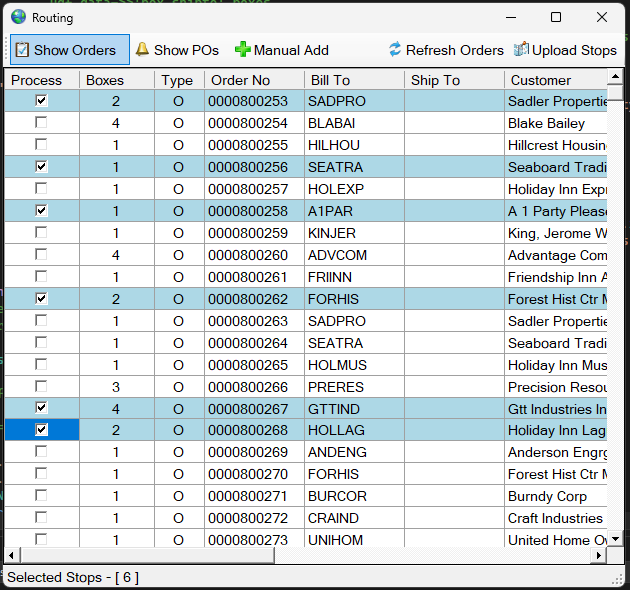Click the Boxes column header

point(117,80)
